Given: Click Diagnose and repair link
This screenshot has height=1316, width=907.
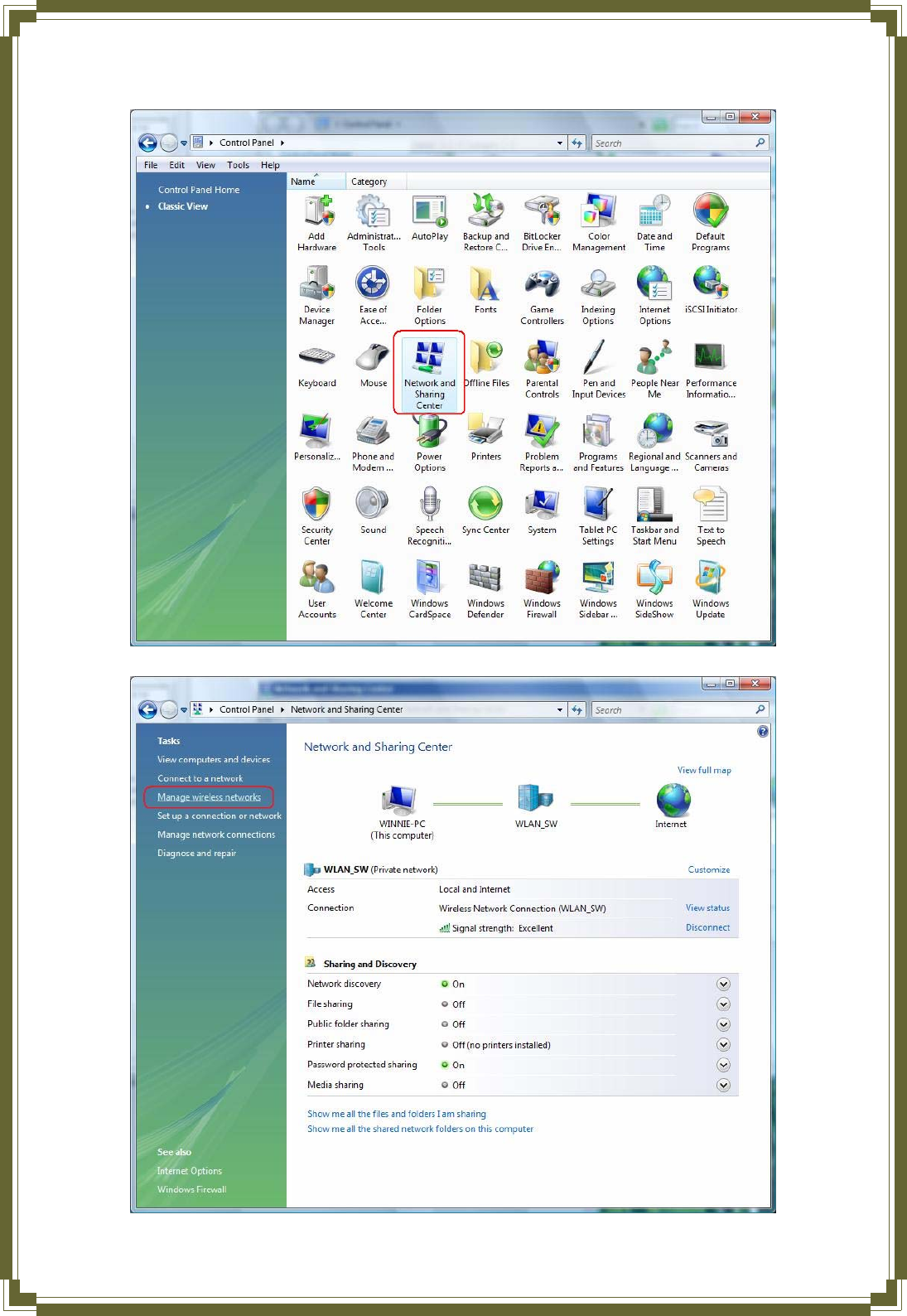Looking at the screenshot, I should coord(197,853).
